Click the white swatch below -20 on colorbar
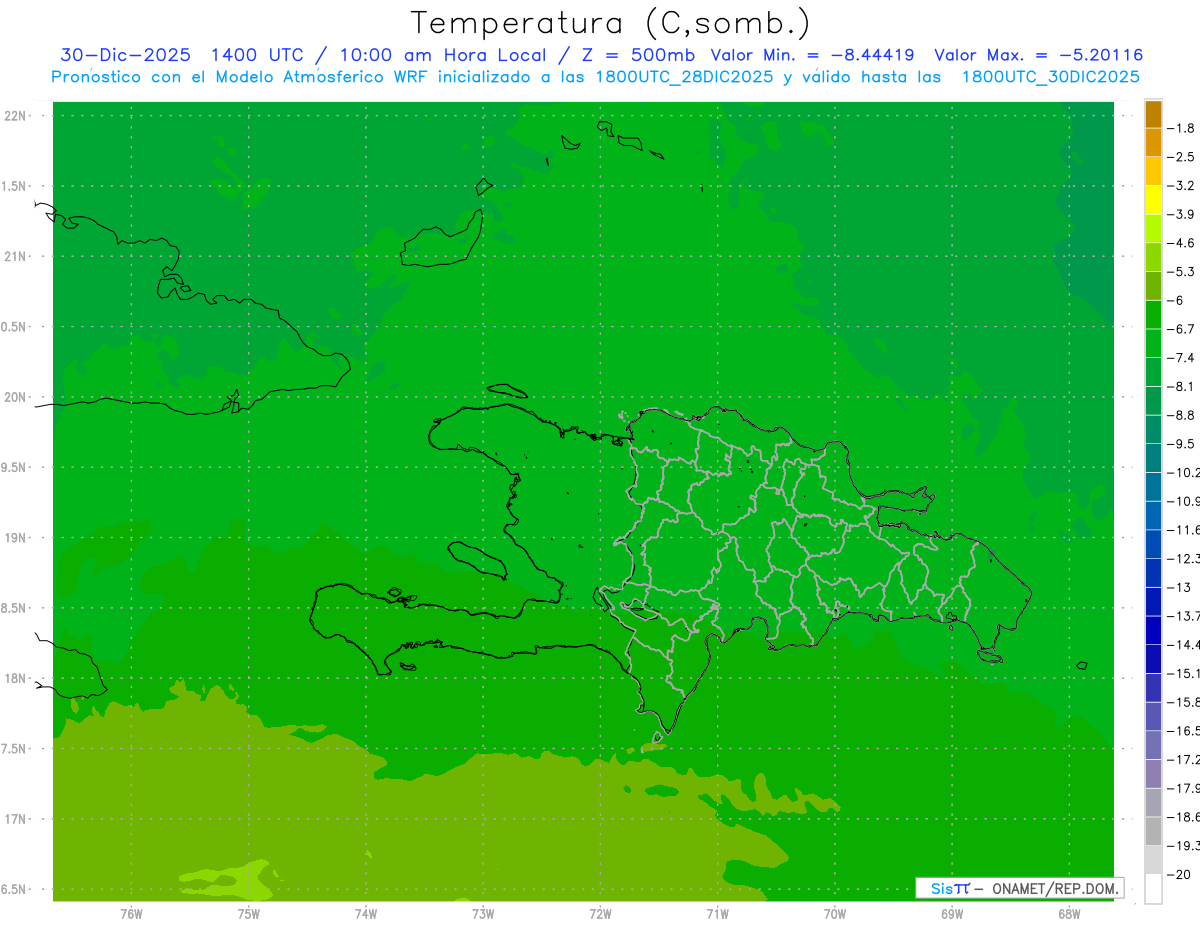Screen dimensions: 1200x927 [x=1153, y=889]
